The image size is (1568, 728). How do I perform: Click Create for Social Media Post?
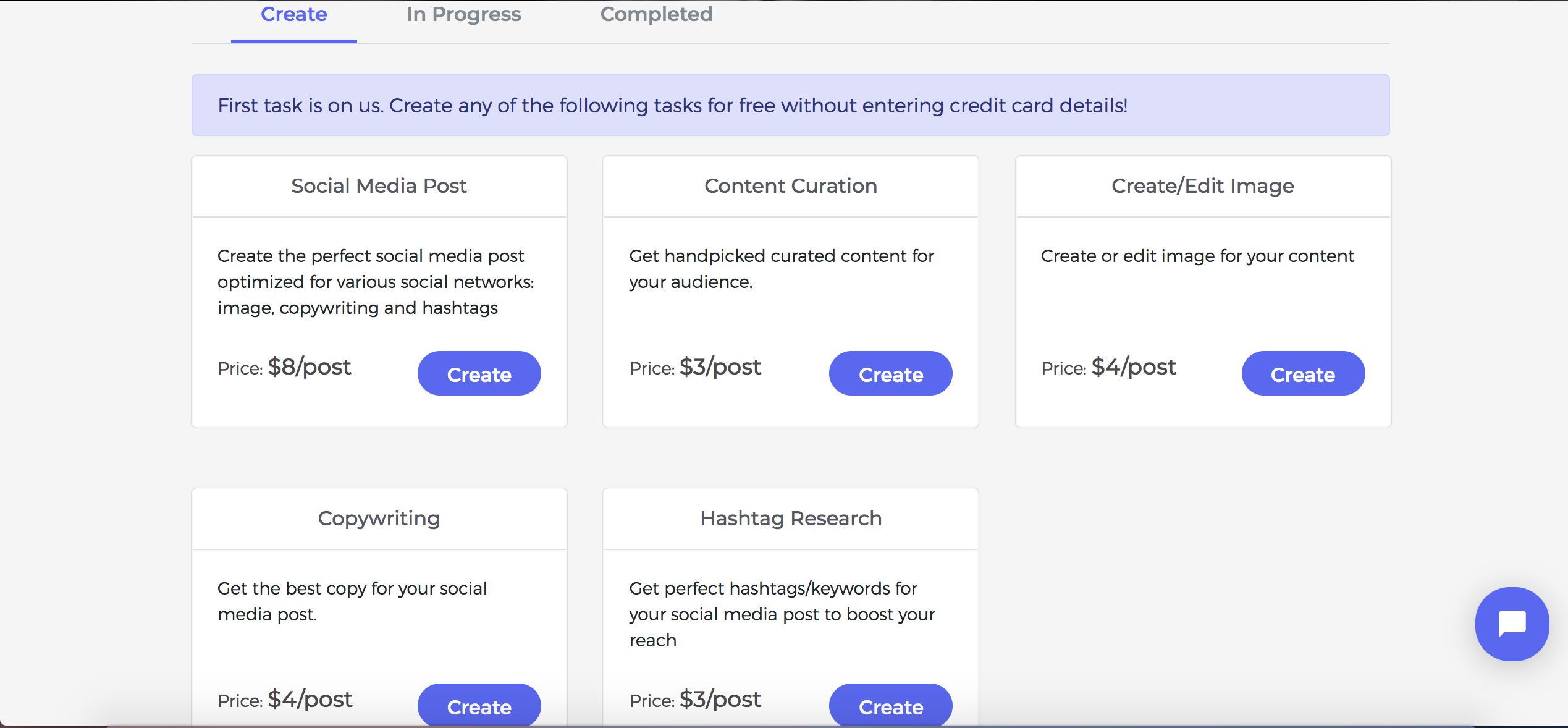(479, 374)
